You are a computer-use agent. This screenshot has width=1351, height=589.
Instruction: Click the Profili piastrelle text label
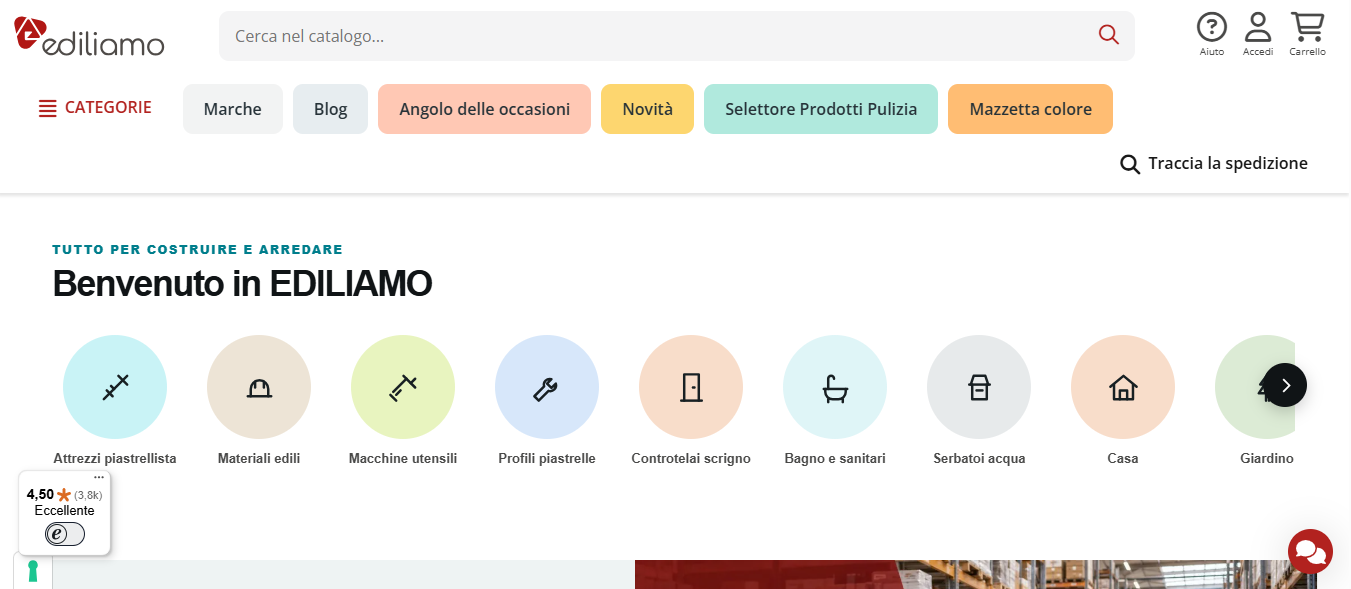point(547,458)
